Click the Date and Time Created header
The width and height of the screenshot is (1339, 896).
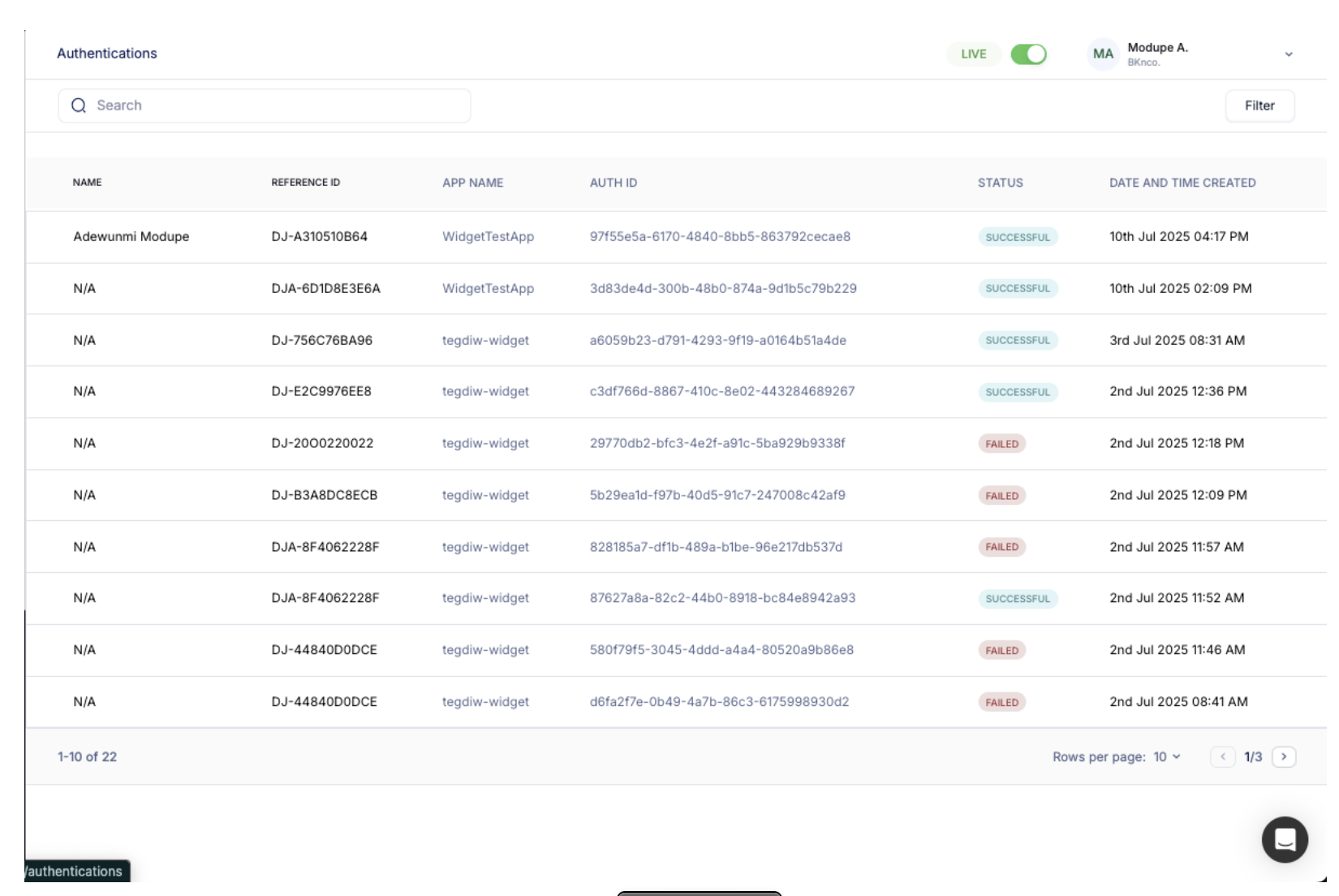pos(1182,183)
